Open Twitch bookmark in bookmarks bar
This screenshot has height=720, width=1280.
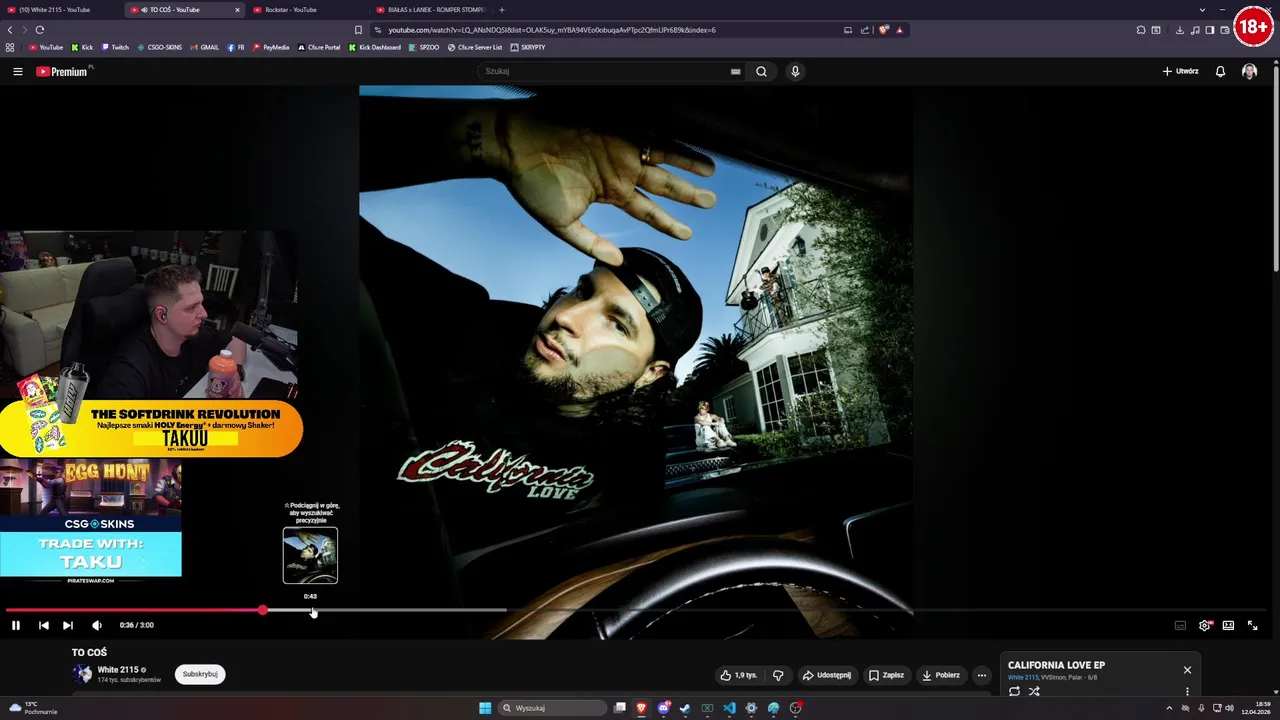pyautogui.click(x=115, y=47)
